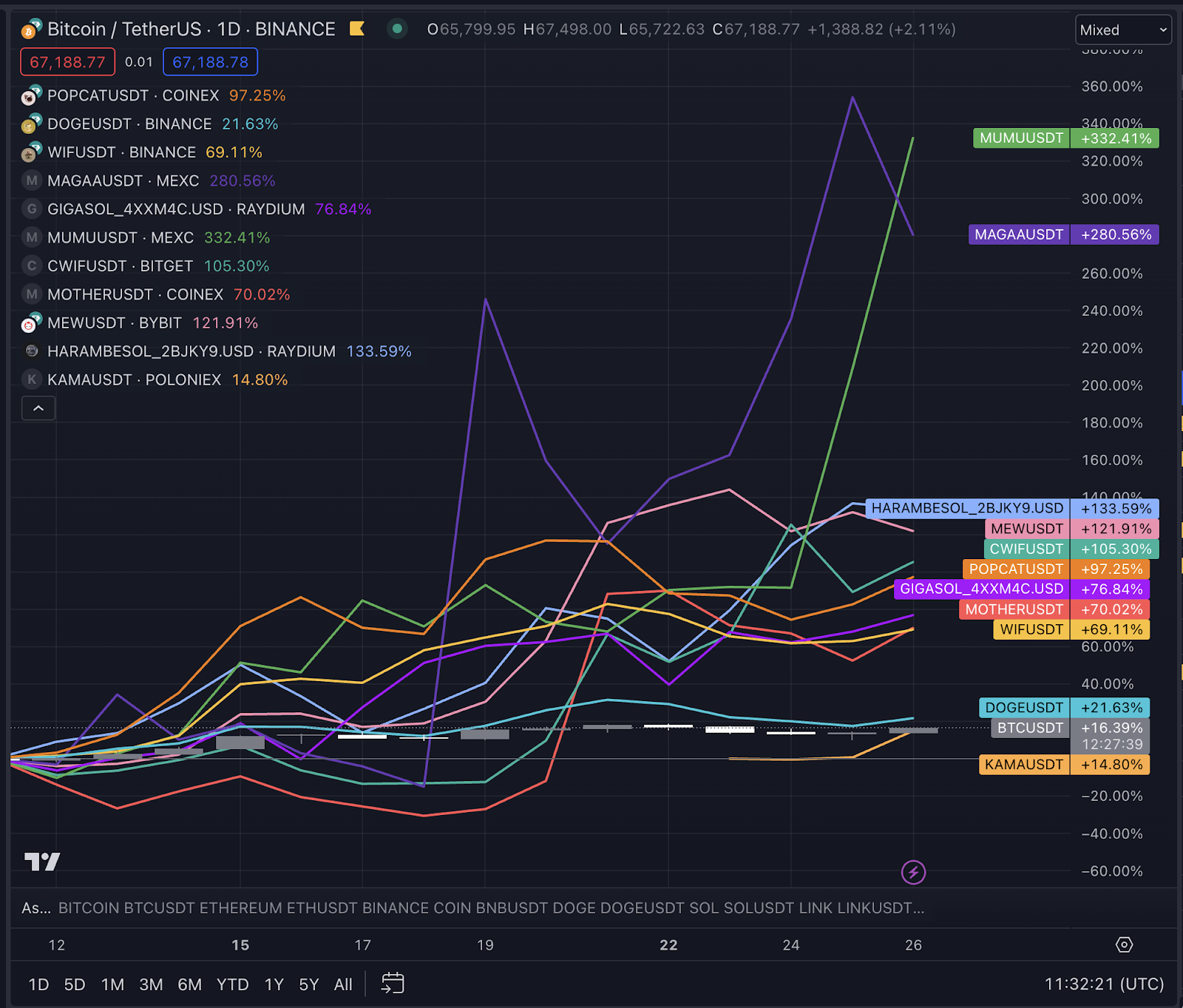This screenshot has height=1008, width=1183.
Task: Select the 1Y time range
Action: point(274,984)
